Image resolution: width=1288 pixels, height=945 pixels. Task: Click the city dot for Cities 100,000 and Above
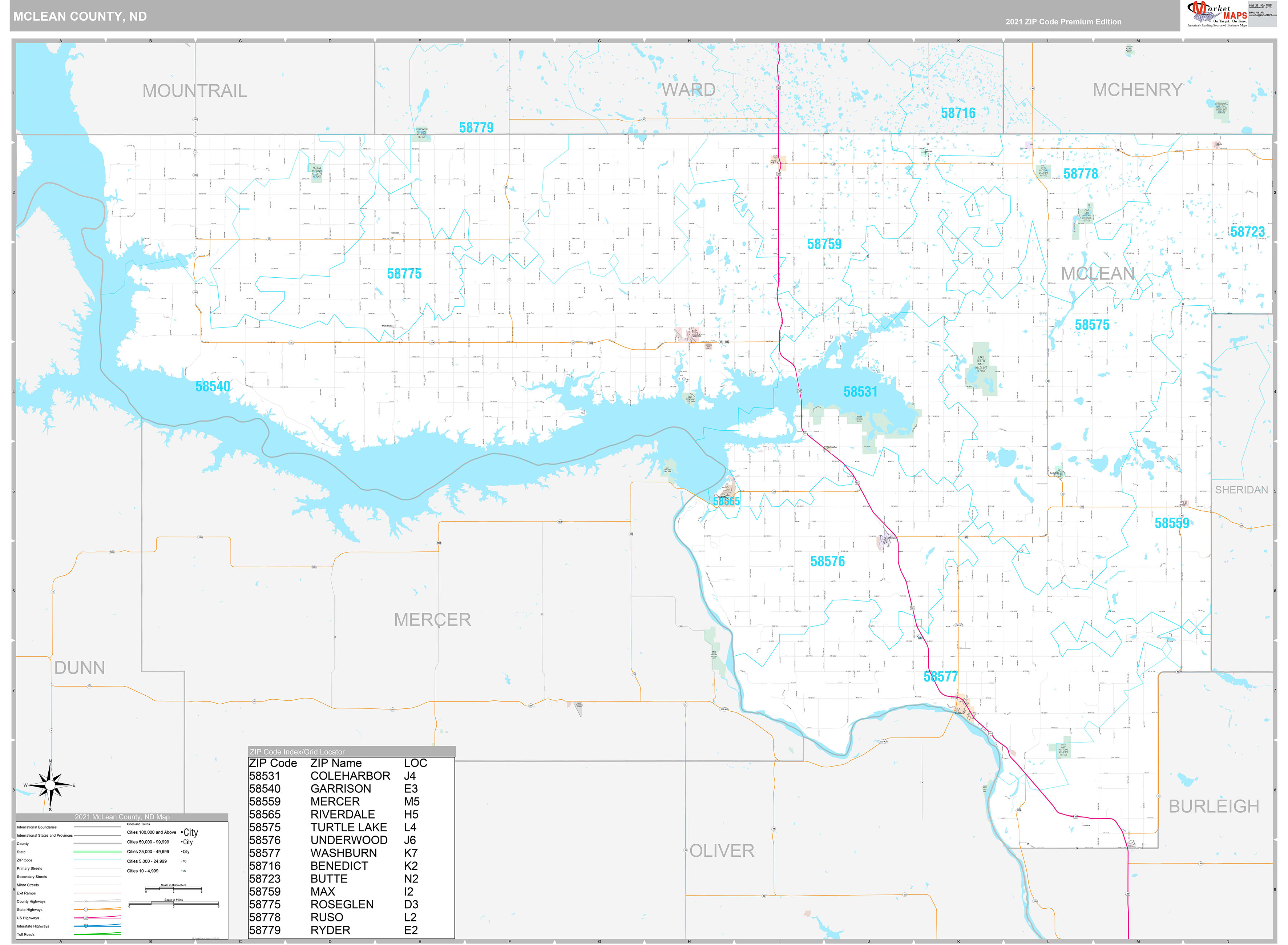click(182, 832)
